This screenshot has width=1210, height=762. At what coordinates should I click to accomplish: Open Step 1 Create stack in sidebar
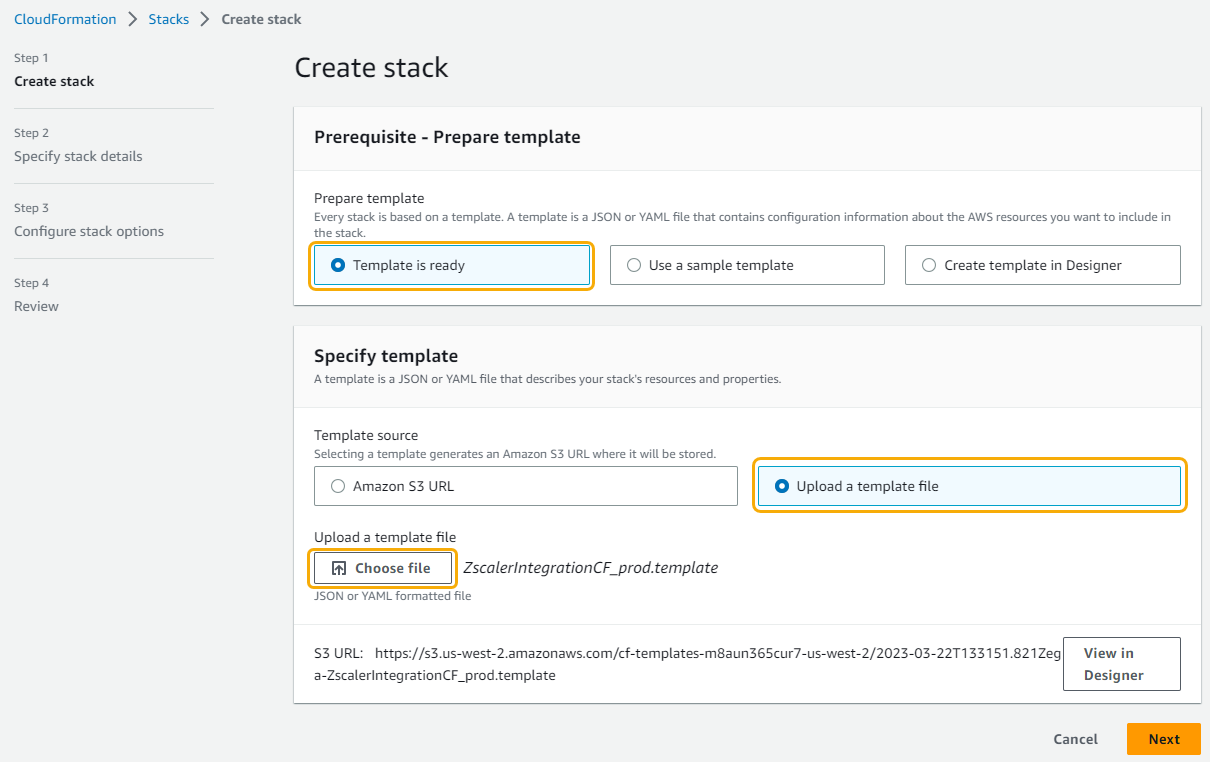[x=54, y=81]
